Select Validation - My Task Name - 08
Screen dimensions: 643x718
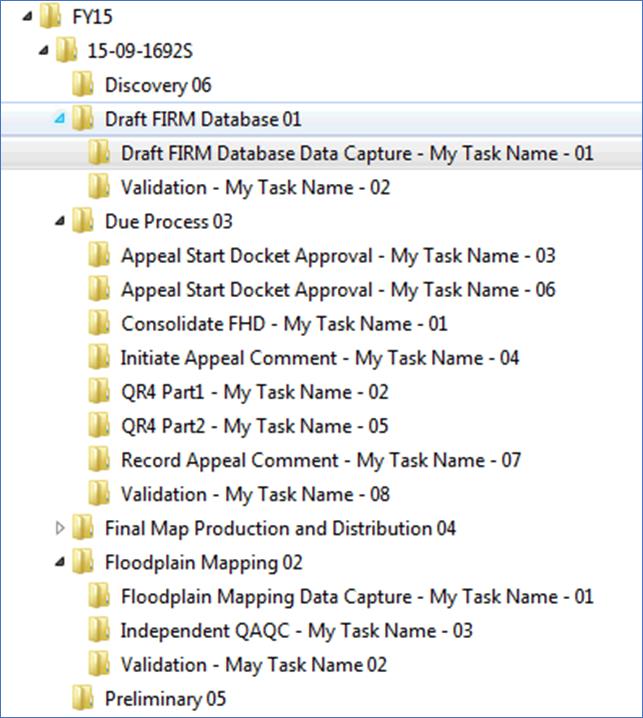[x=256, y=494]
